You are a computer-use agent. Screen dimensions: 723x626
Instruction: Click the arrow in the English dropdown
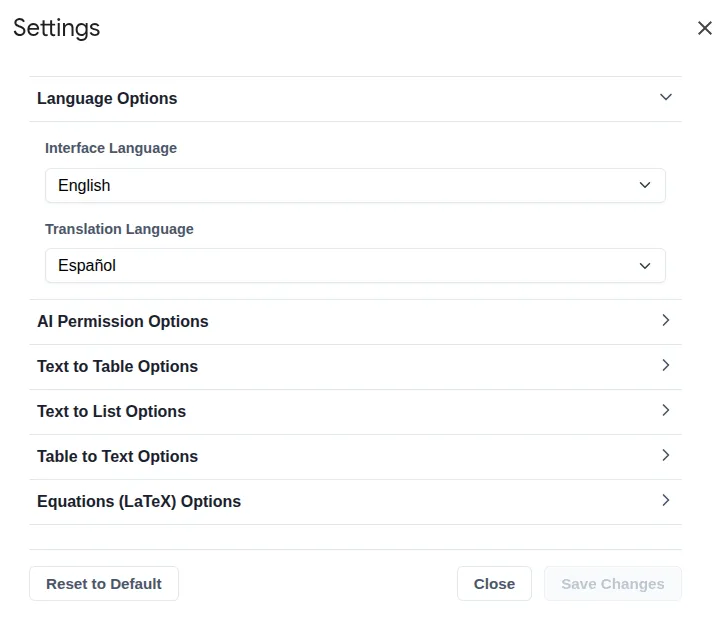pos(645,185)
